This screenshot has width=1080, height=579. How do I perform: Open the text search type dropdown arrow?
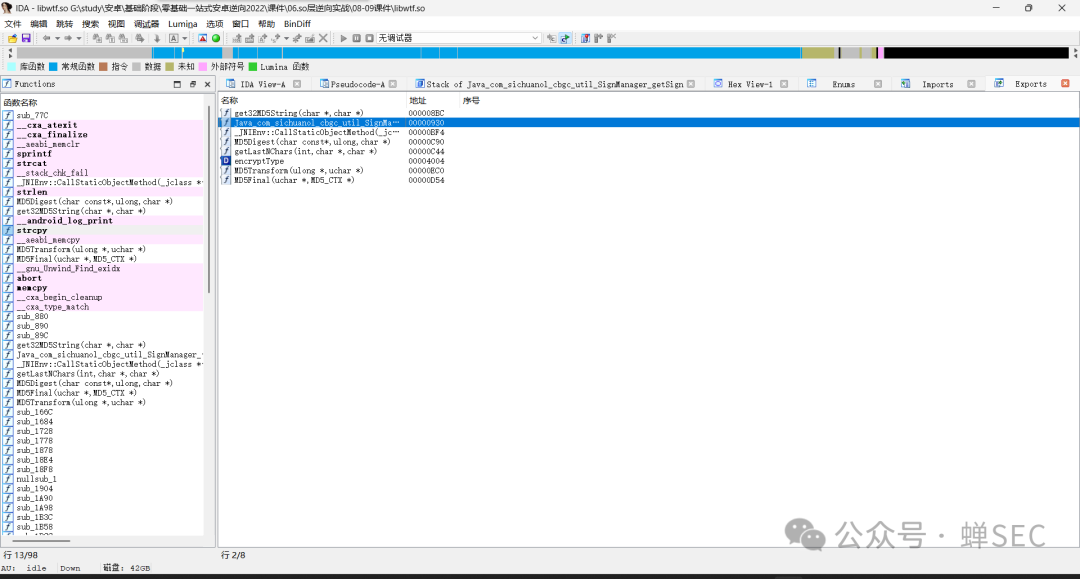185,39
